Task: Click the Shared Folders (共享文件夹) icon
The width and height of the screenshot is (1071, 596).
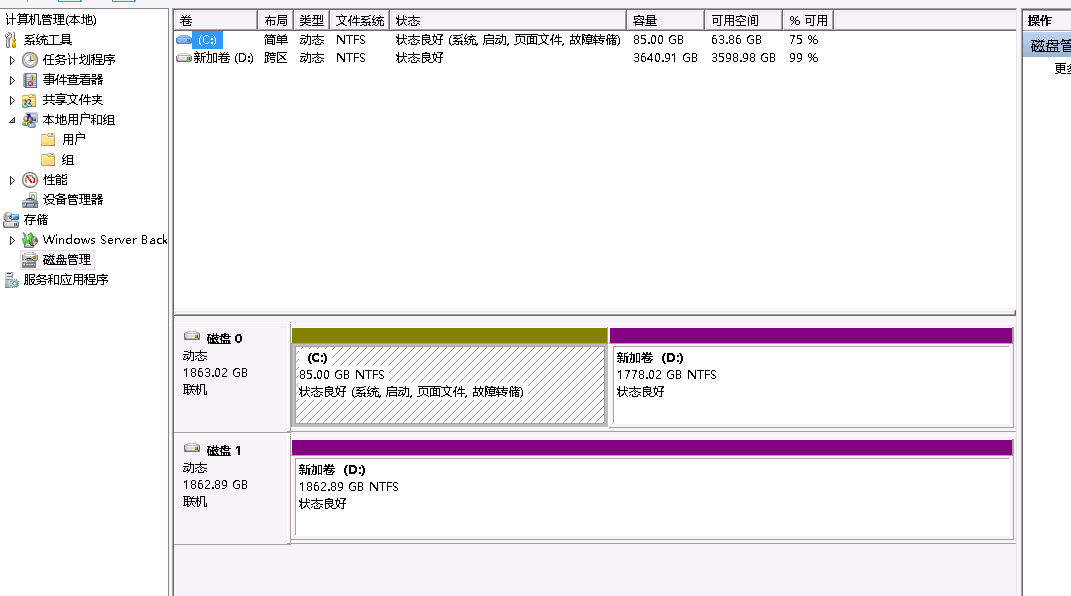Action: click(29, 100)
